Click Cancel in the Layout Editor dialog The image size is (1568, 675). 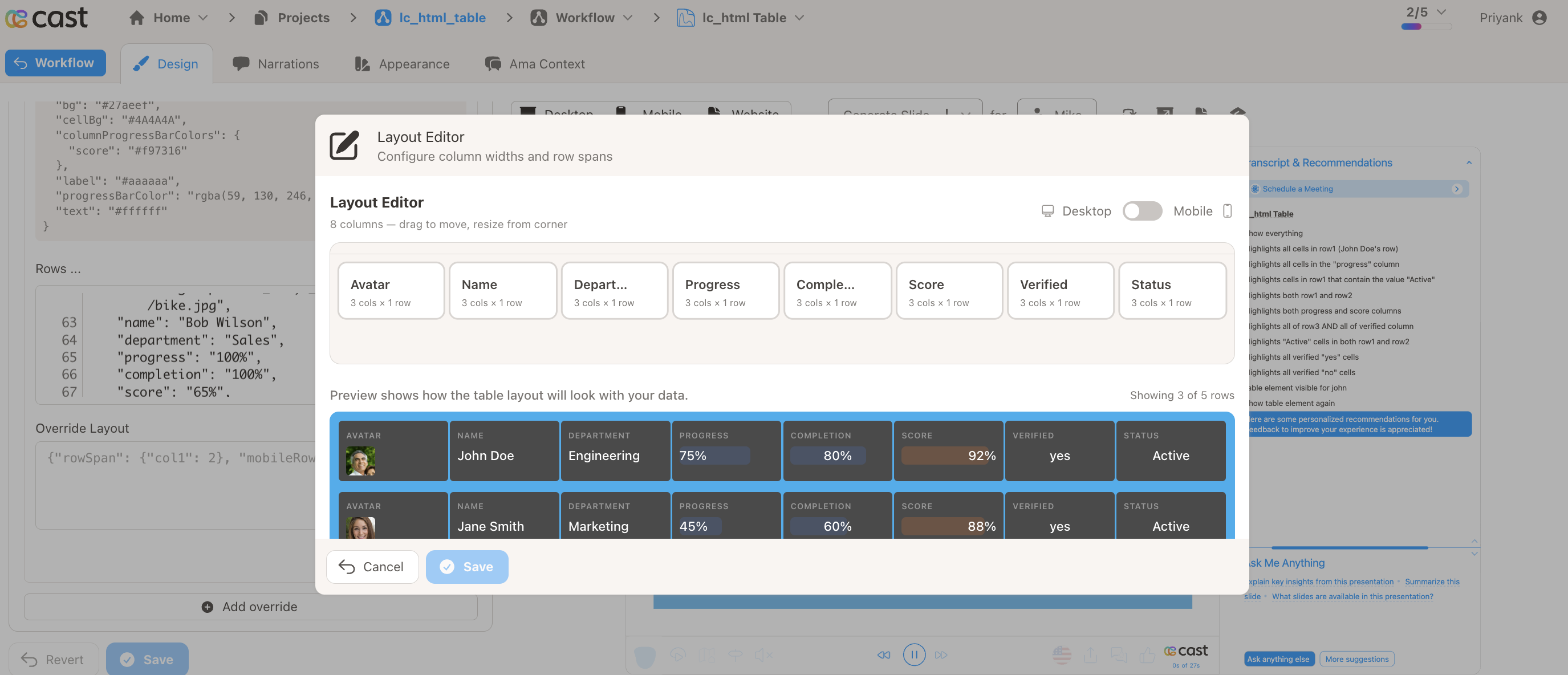372,567
